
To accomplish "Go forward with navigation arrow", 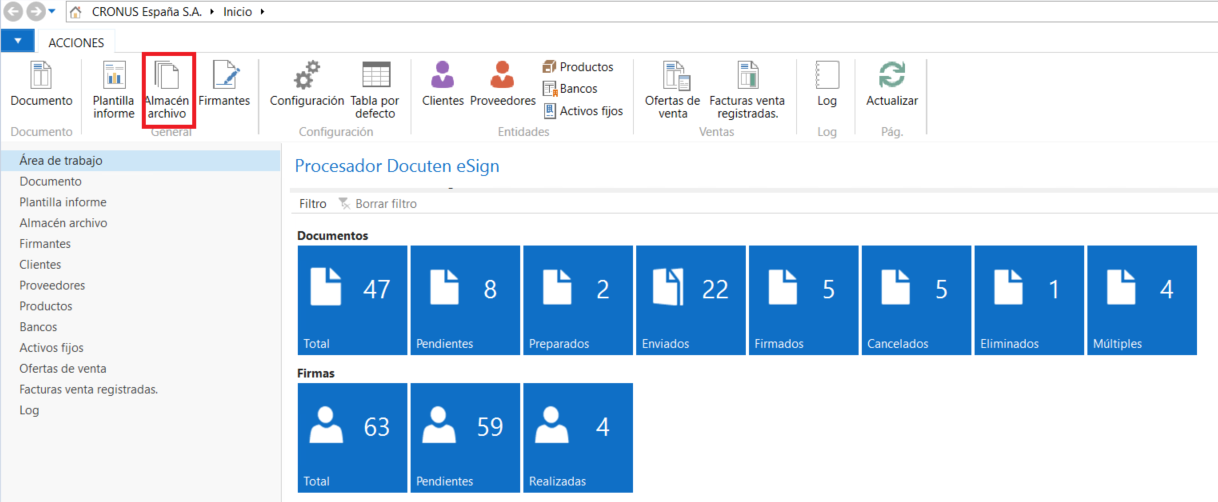I will point(35,12).
